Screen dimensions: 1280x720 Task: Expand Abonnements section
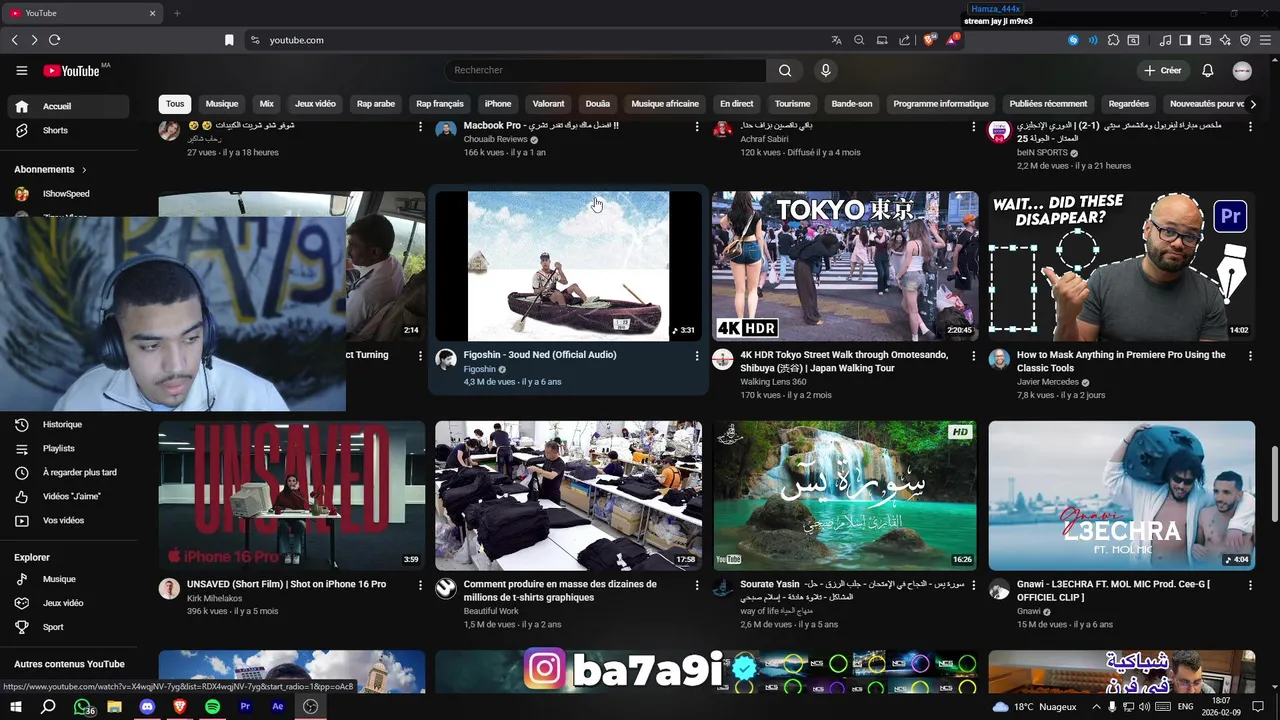(x=51, y=170)
